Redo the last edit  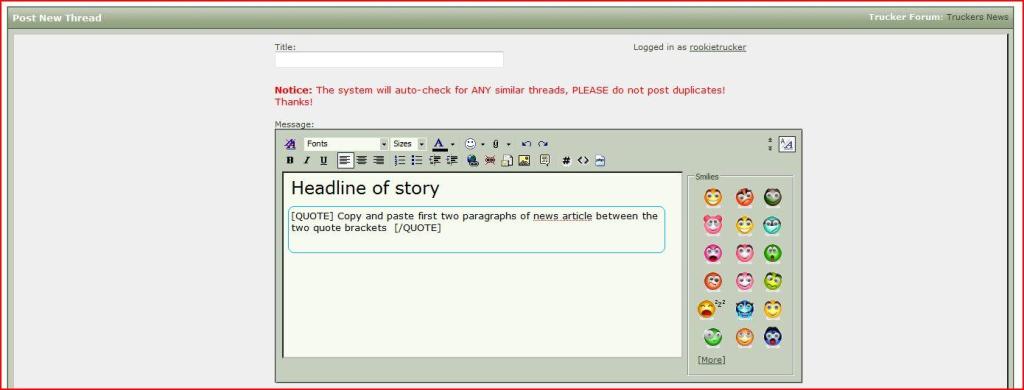click(543, 144)
